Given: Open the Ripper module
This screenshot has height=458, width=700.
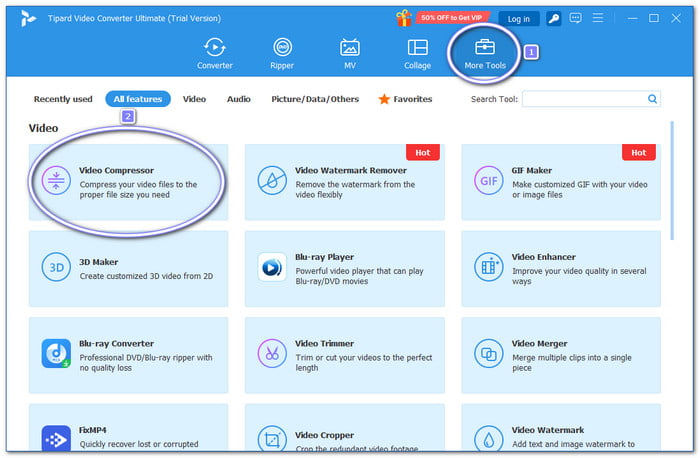Looking at the screenshot, I should 282,54.
